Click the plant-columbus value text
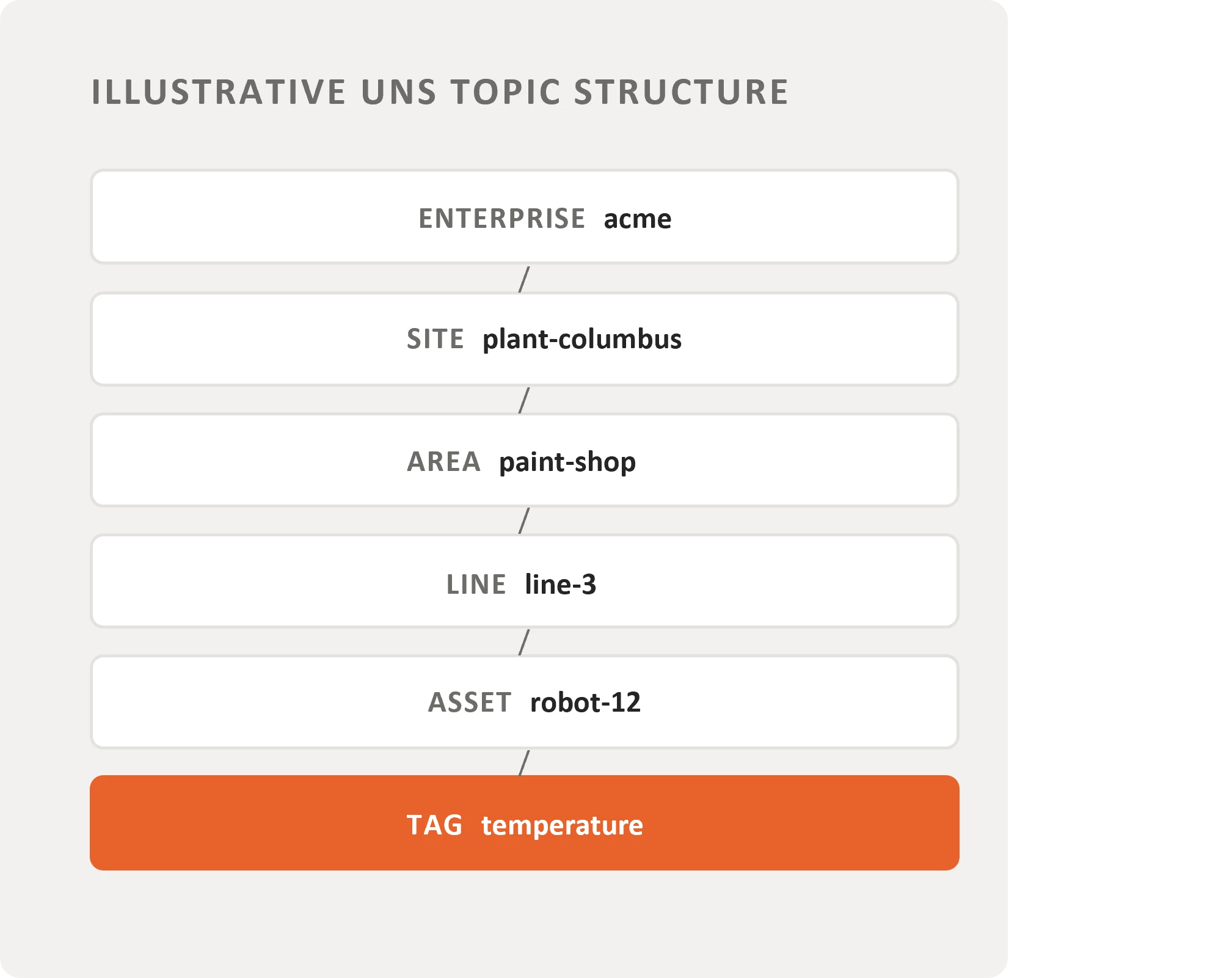 (x=582, y=340)
